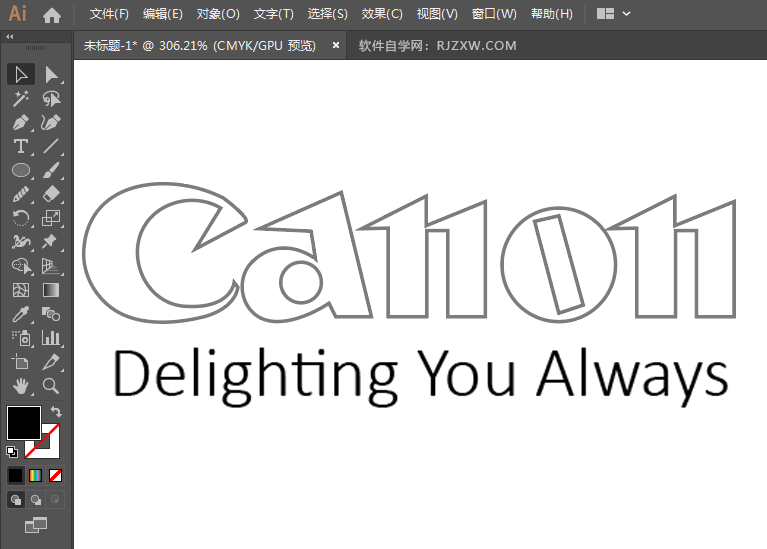Click the black Fill color box
The height and width of the screenshot is (549, 767).
point(23,423)
